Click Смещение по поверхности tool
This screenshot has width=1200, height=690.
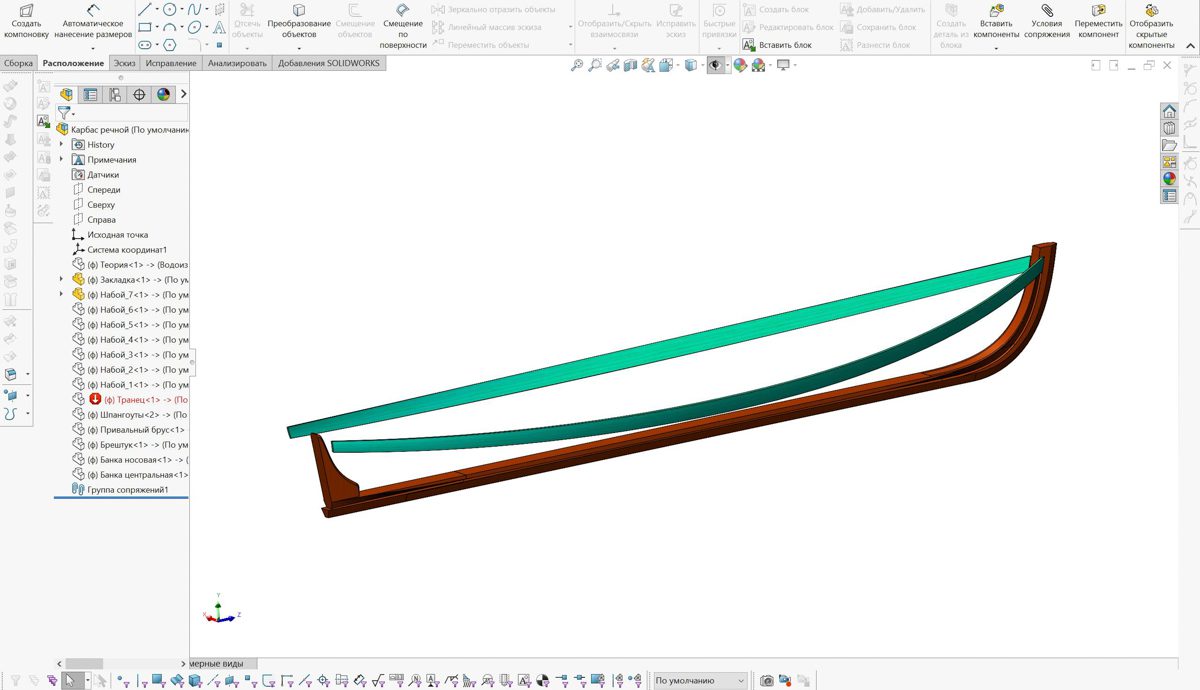click(x=403, y=27)
